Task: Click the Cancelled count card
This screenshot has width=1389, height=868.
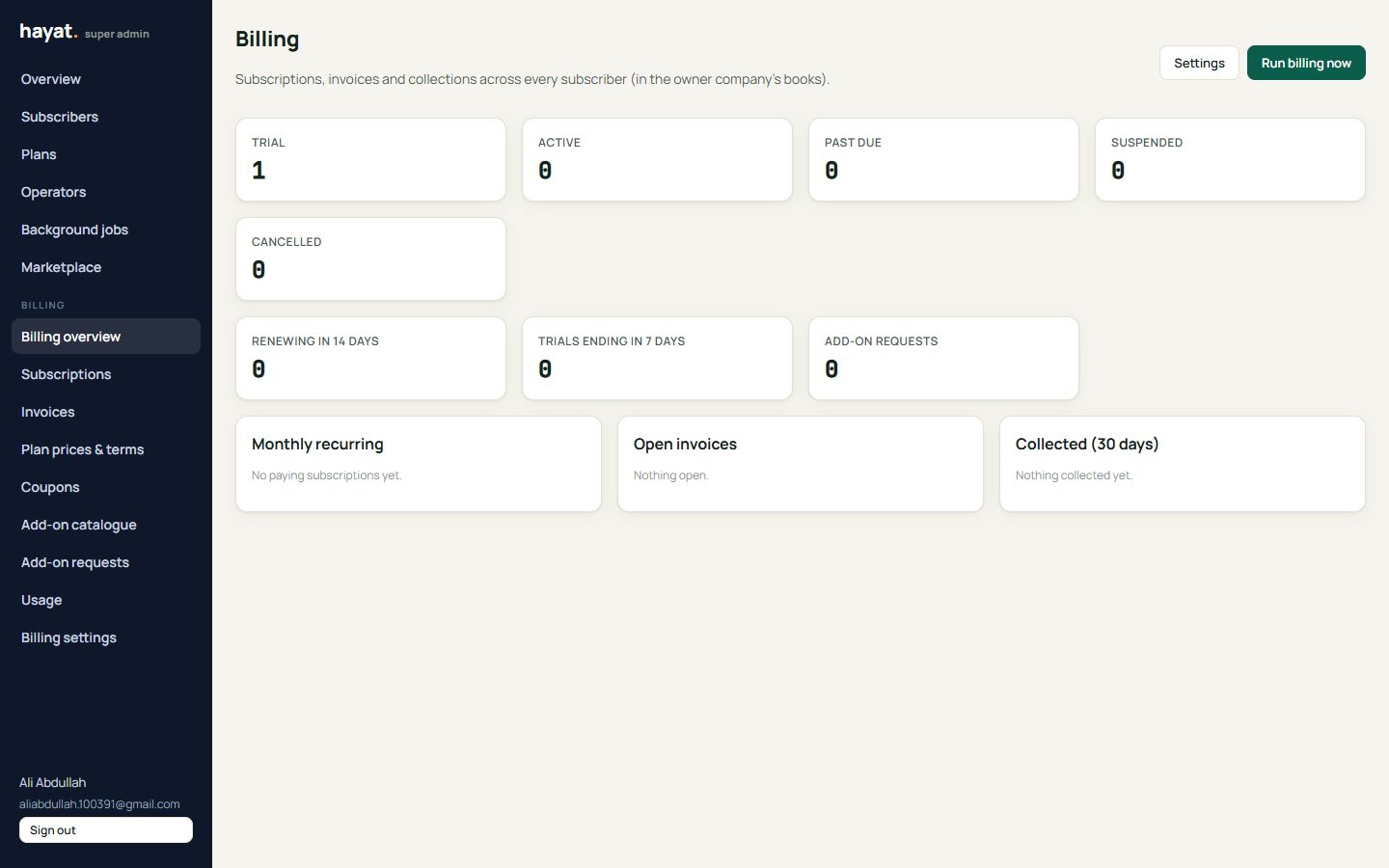Action: pos(370,259)
